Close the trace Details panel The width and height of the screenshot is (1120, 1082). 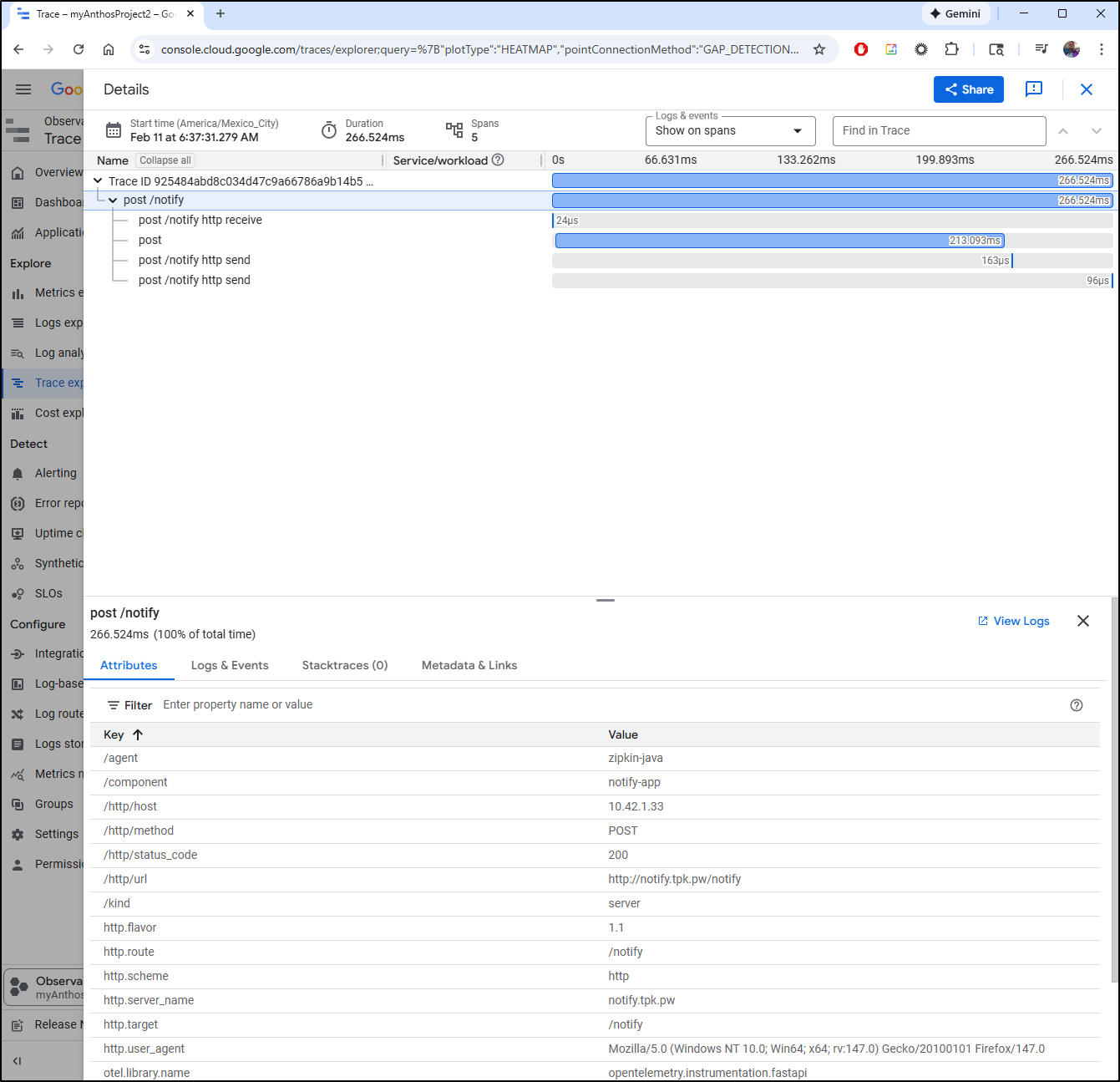tap(1086, 89)
